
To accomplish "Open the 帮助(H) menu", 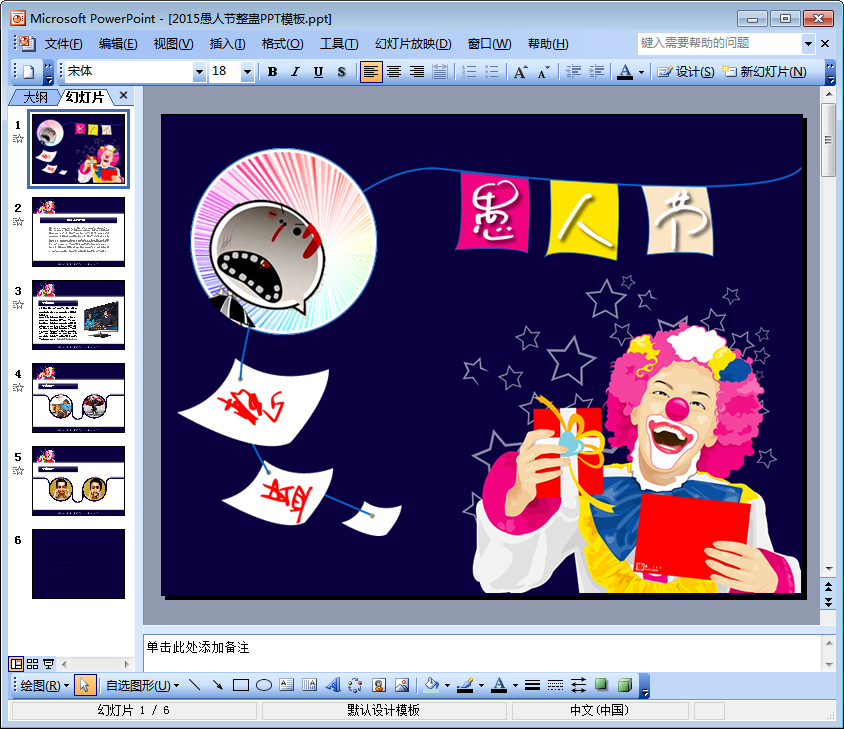I will coord(548,44).
